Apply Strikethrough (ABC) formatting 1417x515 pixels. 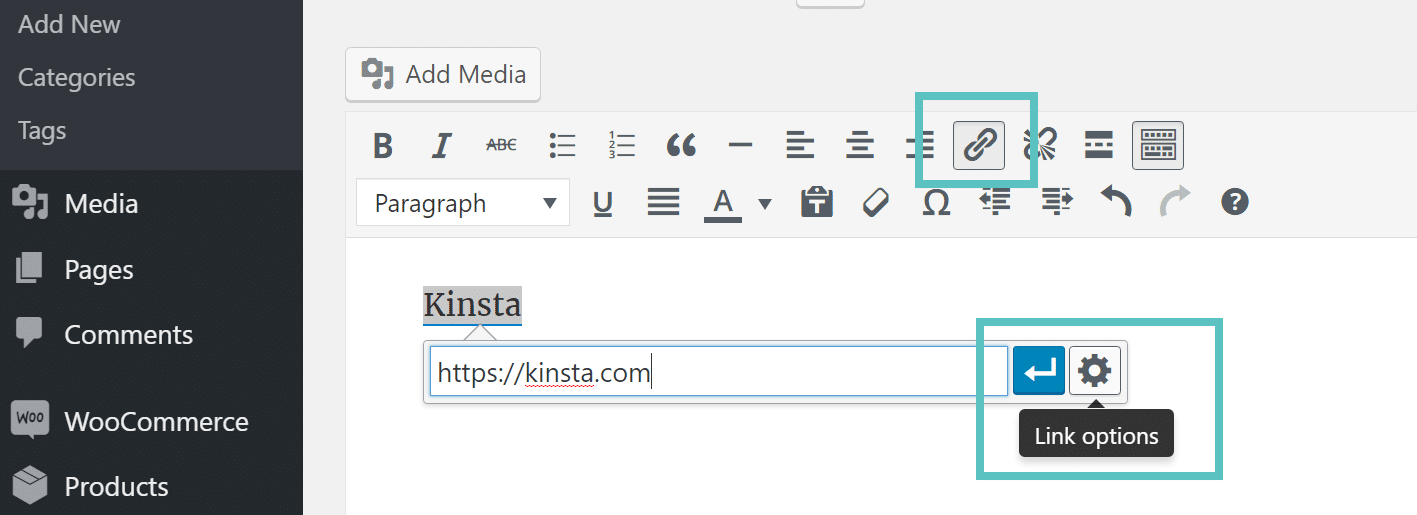pos(501,146)
